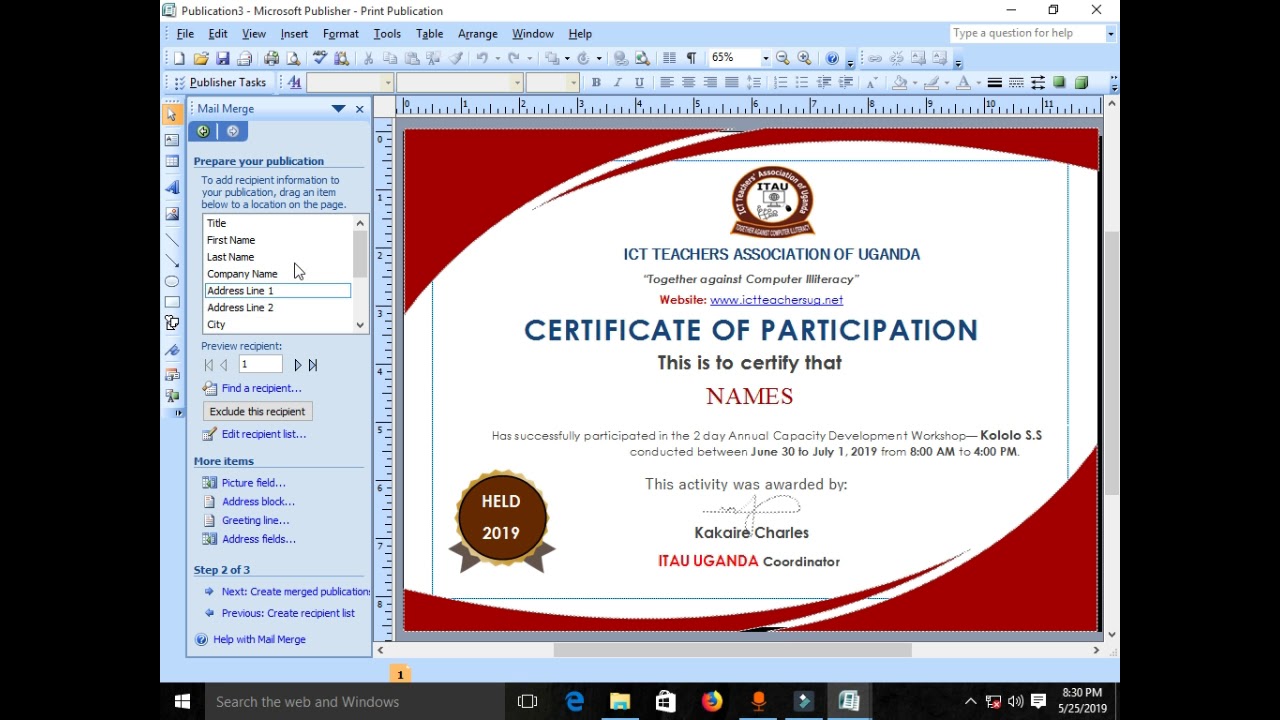Apply numbered list formatting

(x=781, y=83)
